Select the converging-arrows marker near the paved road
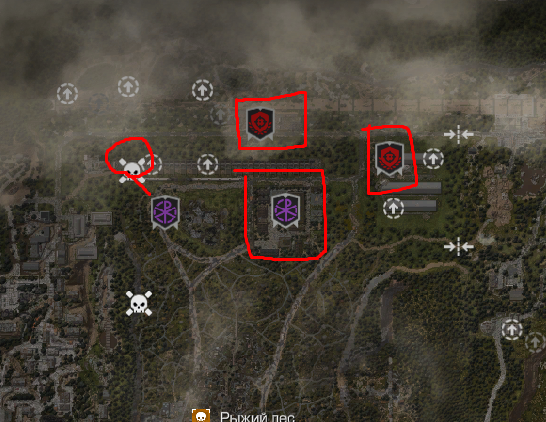 pos(459,134)
